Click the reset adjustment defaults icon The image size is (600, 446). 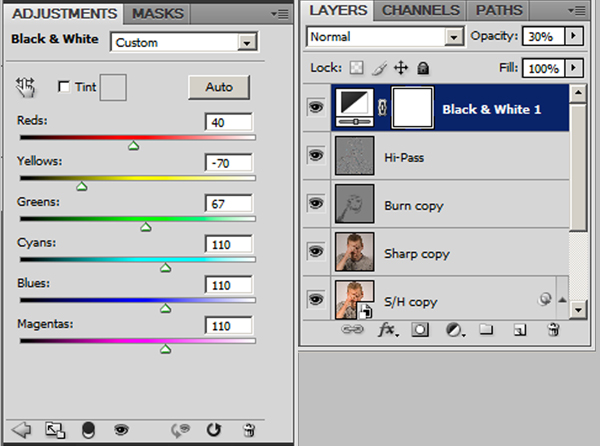tap(213, 430)
